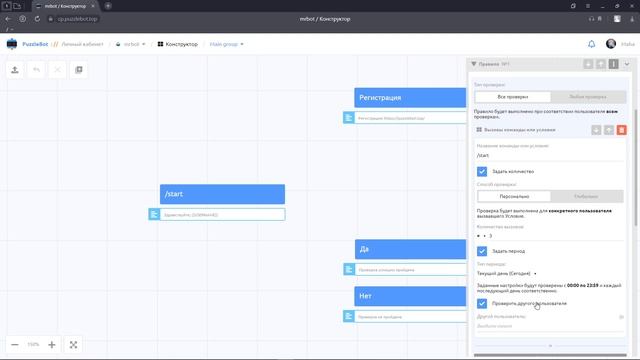Select the Нет condition block

[x=410, y=296]
